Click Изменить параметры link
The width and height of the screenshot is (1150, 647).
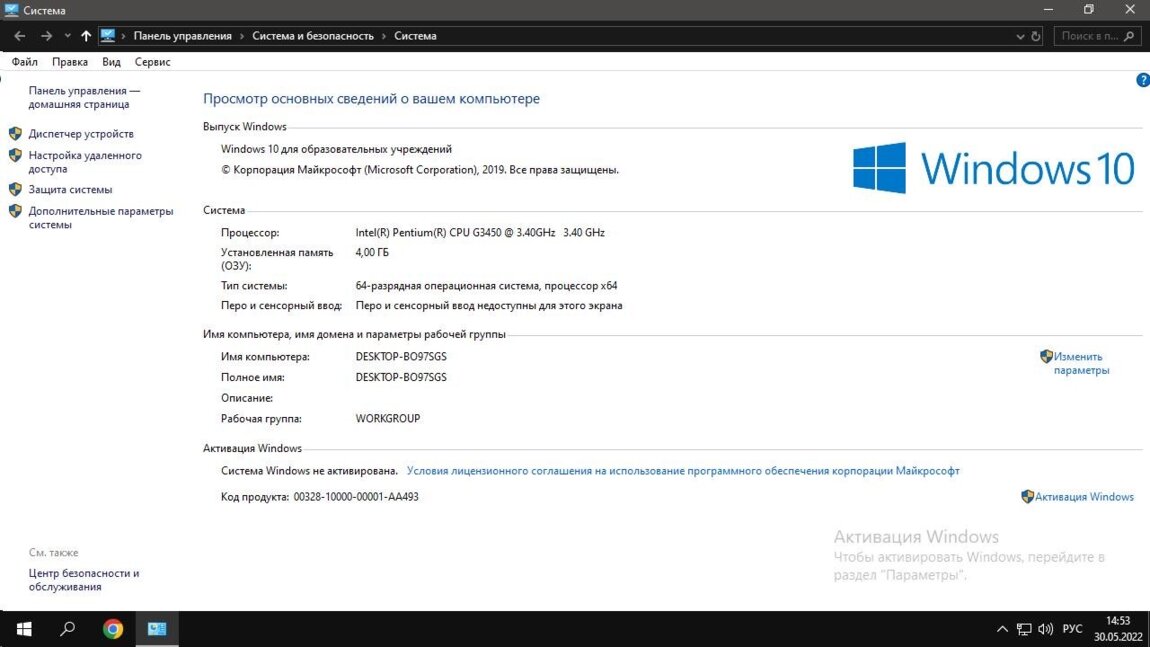click(1080, 363)
